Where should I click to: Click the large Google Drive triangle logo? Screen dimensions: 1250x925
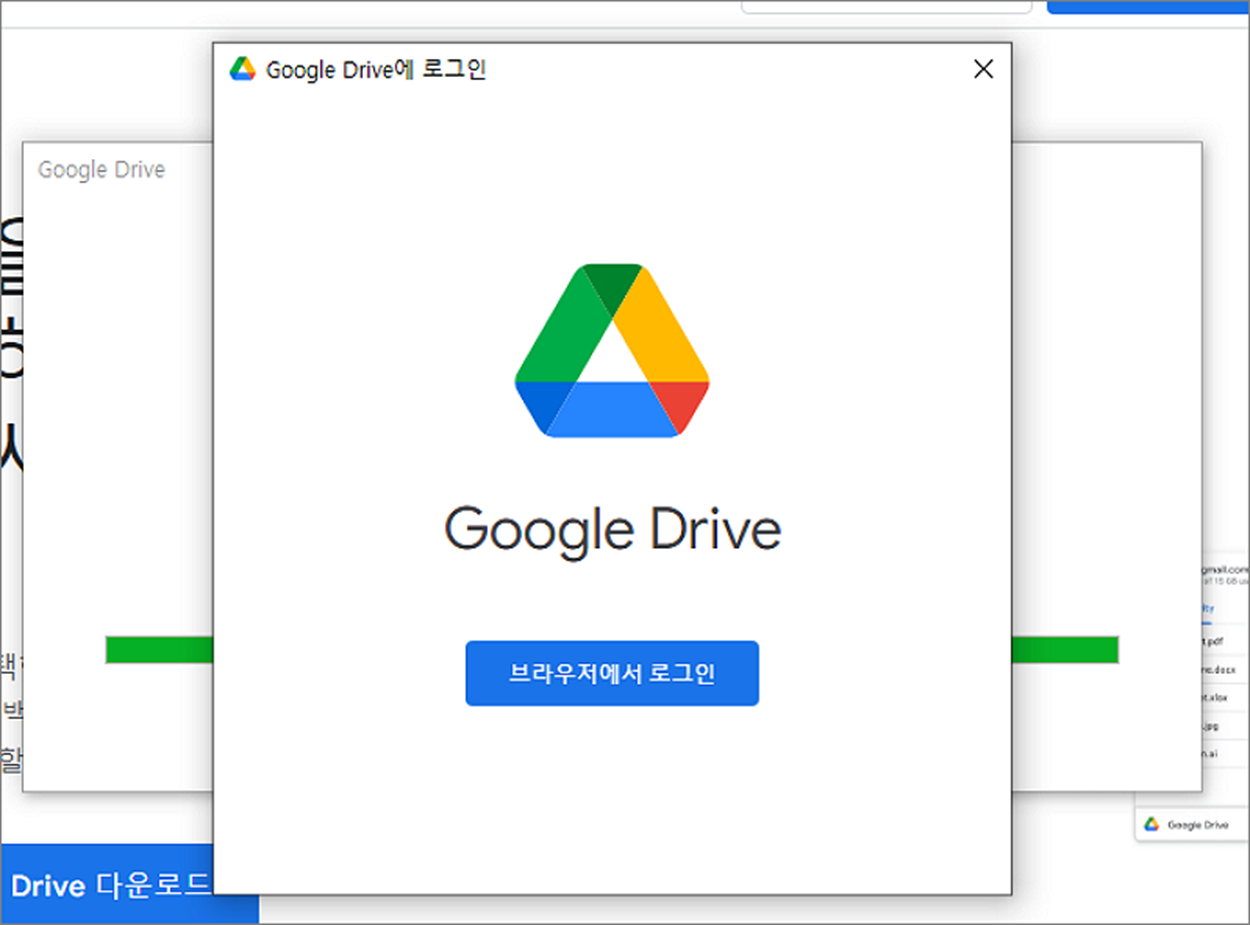(x=612, y=350)
